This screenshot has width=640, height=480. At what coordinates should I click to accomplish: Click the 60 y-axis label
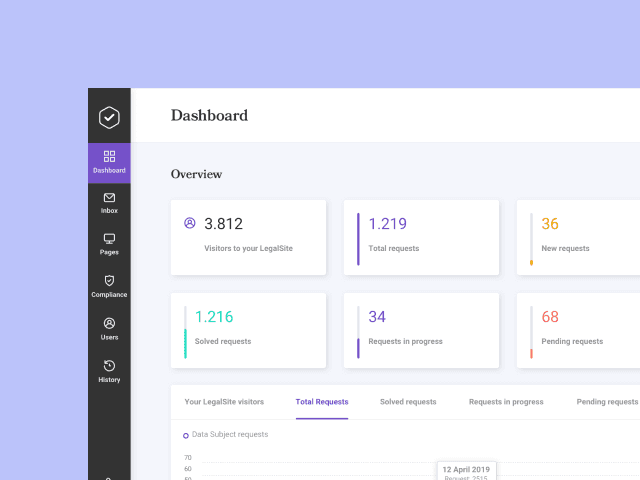point(188,469)
